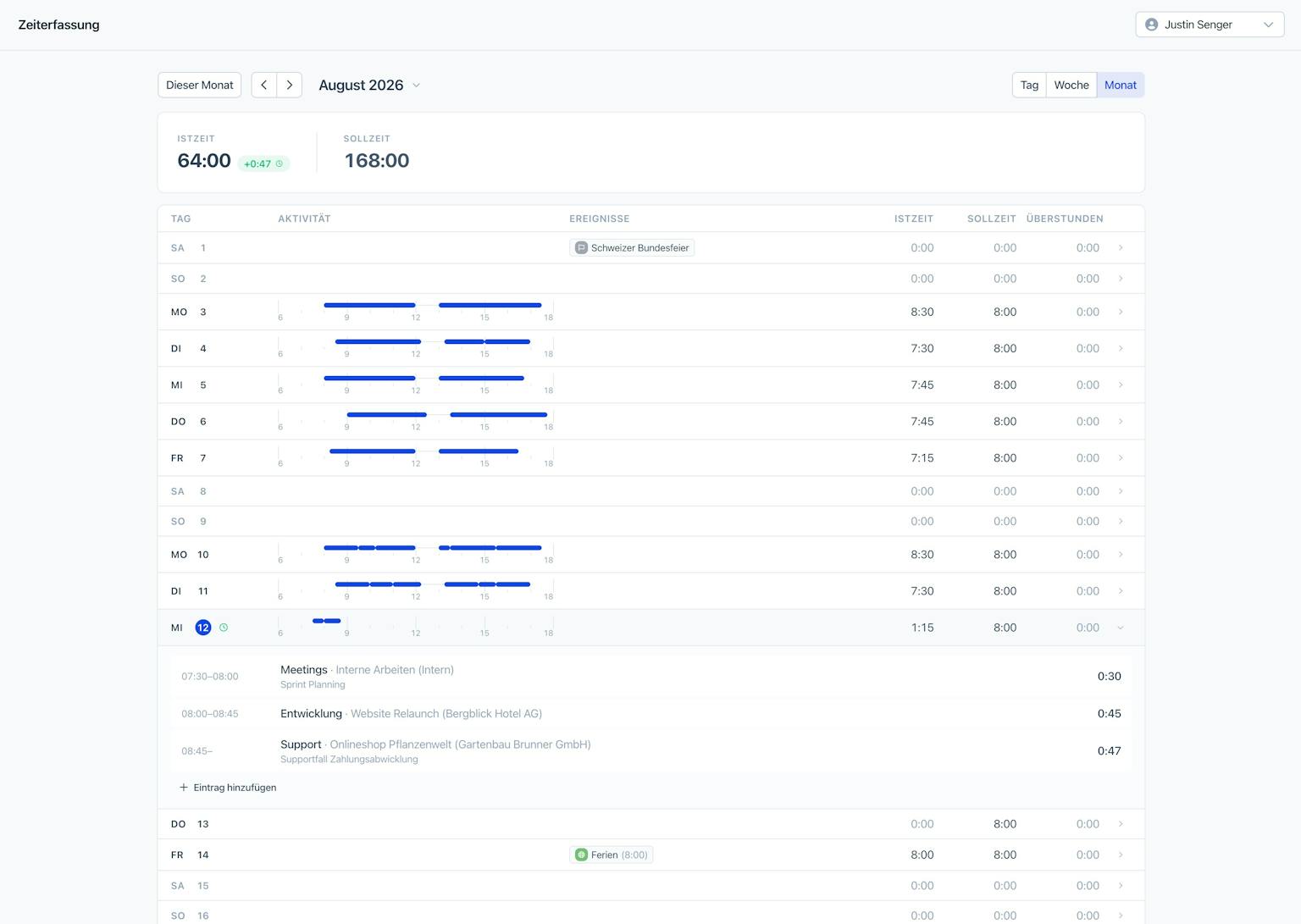The image size is (1301, 924).
Task: Select the Monat view tab
Action: [x=1121, y=85]
